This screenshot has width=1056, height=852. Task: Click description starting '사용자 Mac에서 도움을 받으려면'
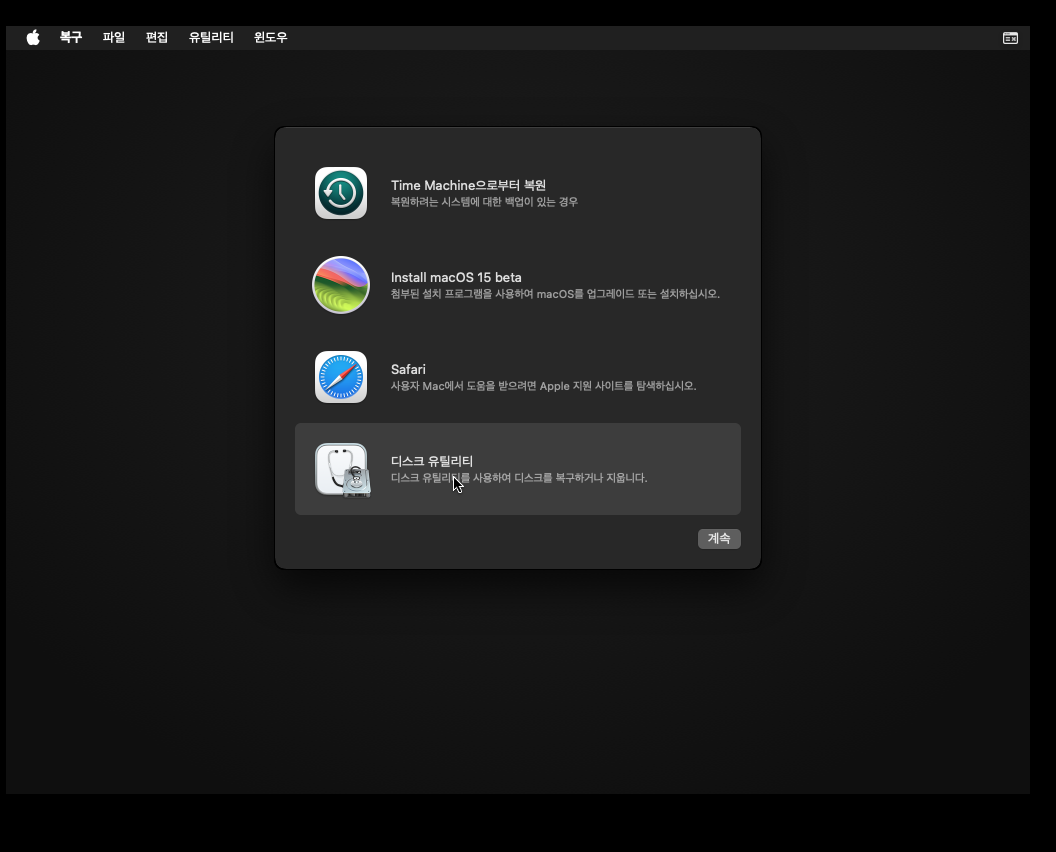543,386
